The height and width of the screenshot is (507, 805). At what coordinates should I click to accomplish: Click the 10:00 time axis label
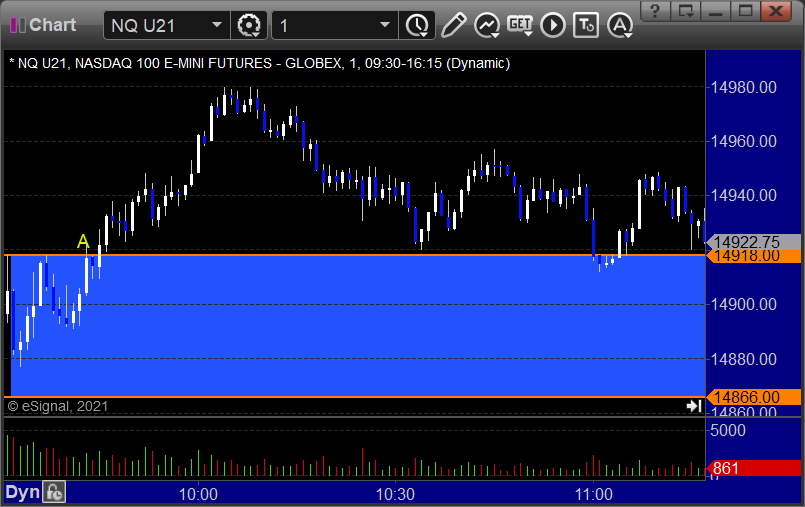(x=198, y=494)
